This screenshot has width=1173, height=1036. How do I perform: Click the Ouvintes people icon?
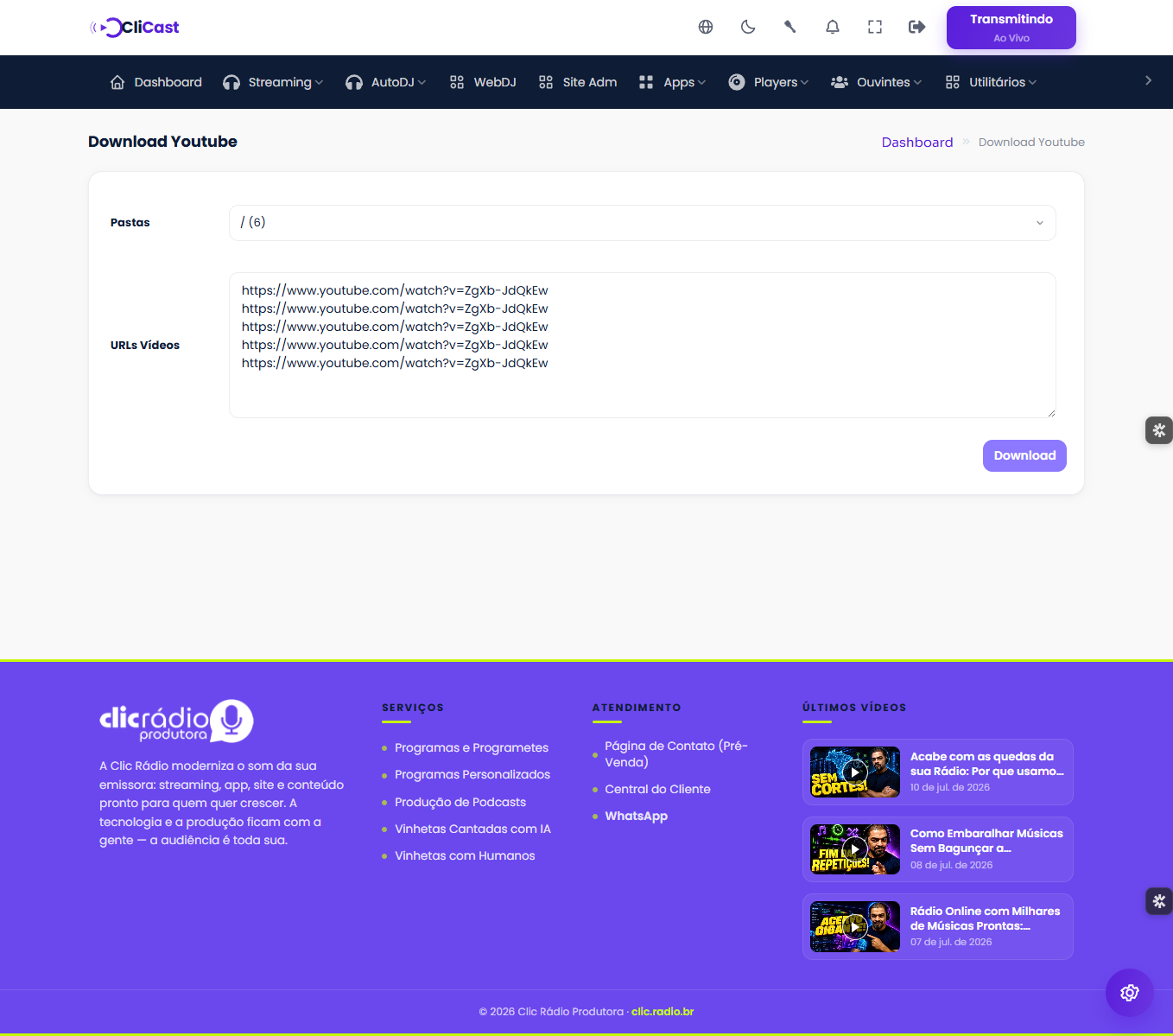pyautogui.click(x=840, y=82)
